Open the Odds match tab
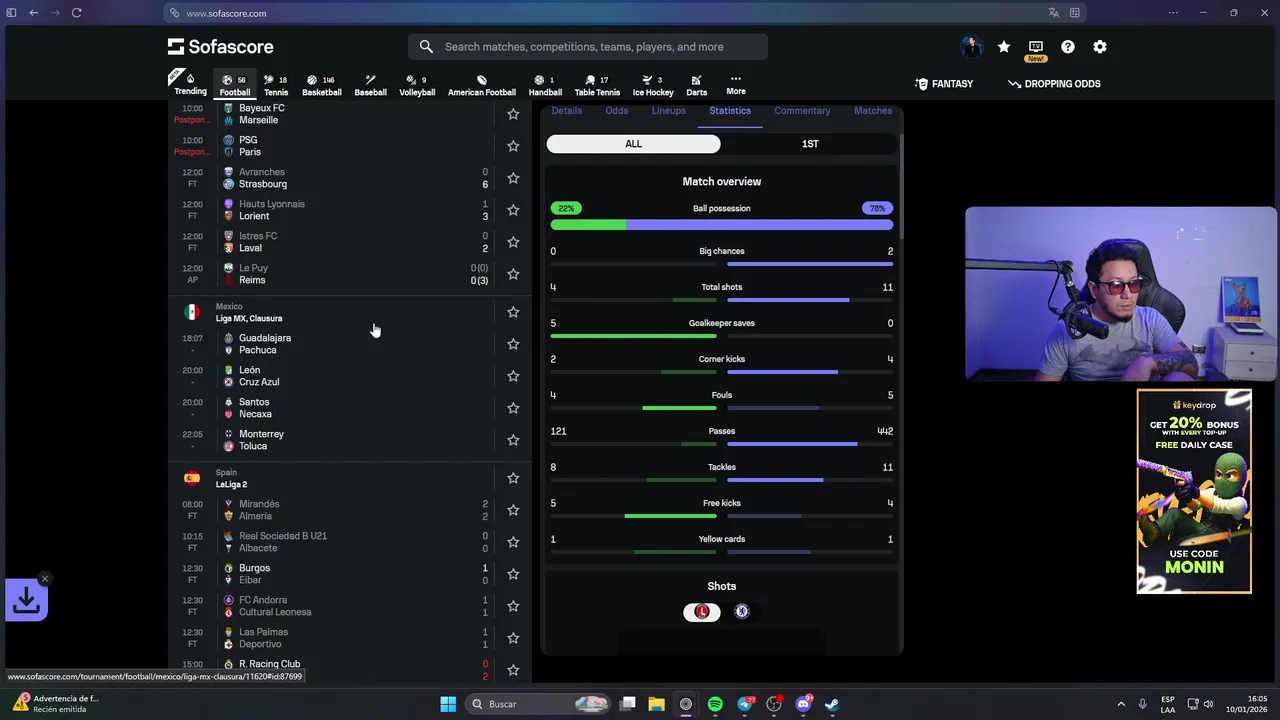The image size is (1280, 720). 617,111
